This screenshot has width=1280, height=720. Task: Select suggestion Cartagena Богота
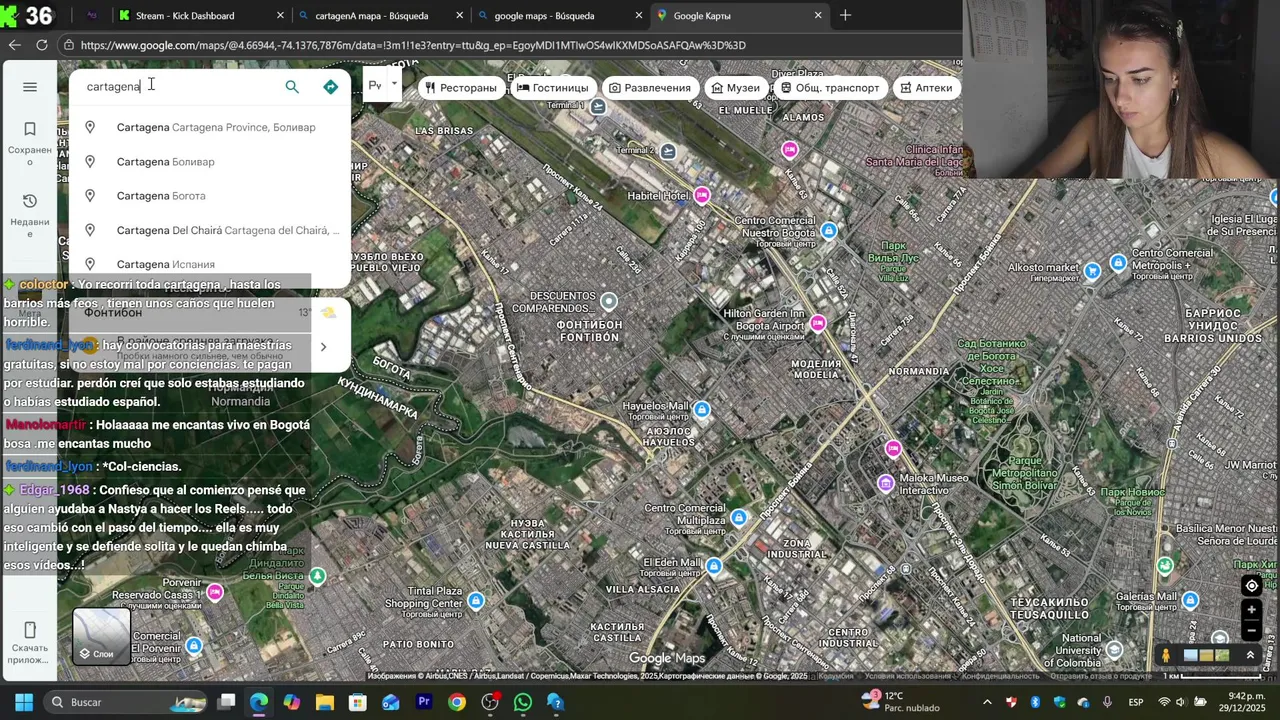click(210, 196)
